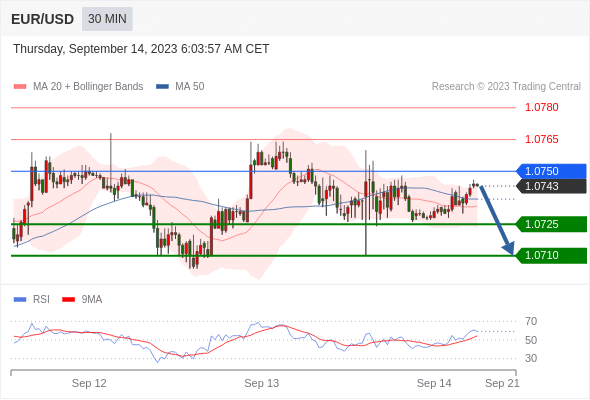Click the Research Trading Central copyright text
590x400 pixels.
(x=506, y=87)
